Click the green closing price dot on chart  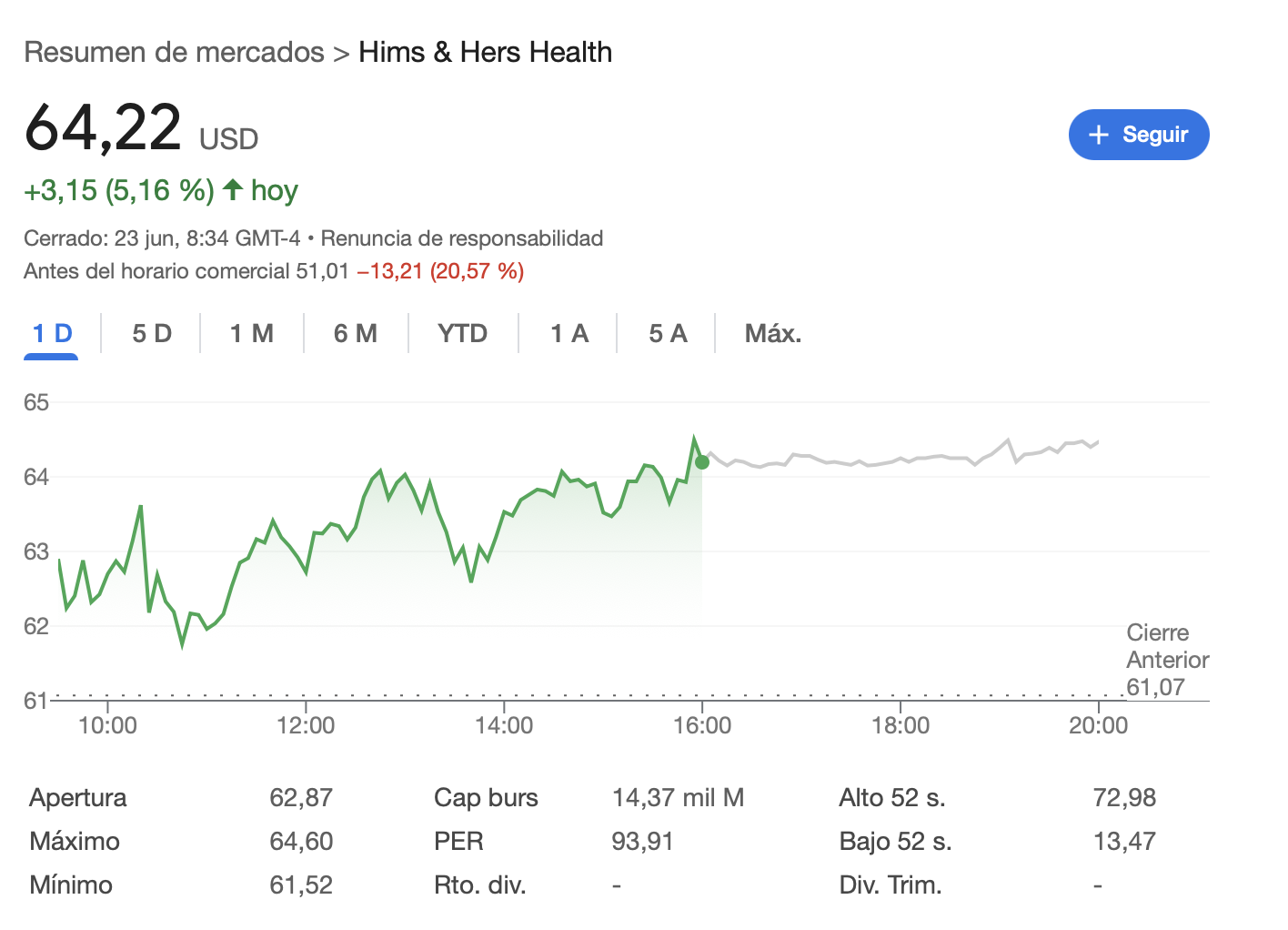coord(702,462)
